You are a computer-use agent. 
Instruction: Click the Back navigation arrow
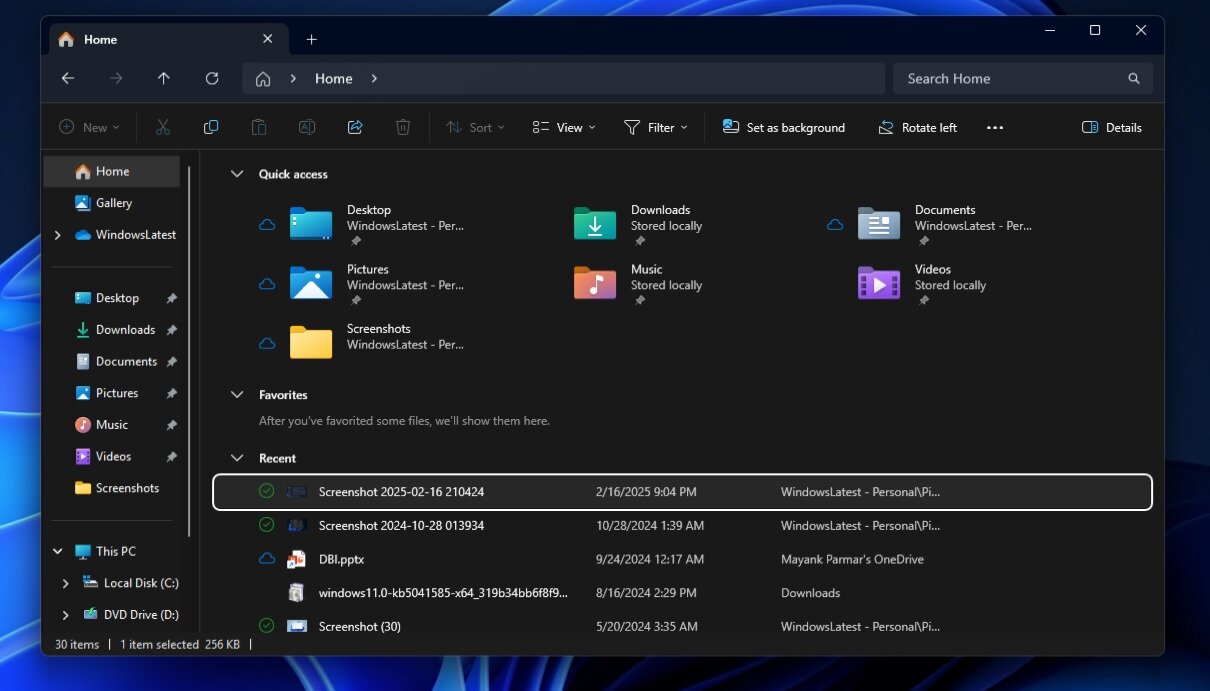tap(68, 79)
